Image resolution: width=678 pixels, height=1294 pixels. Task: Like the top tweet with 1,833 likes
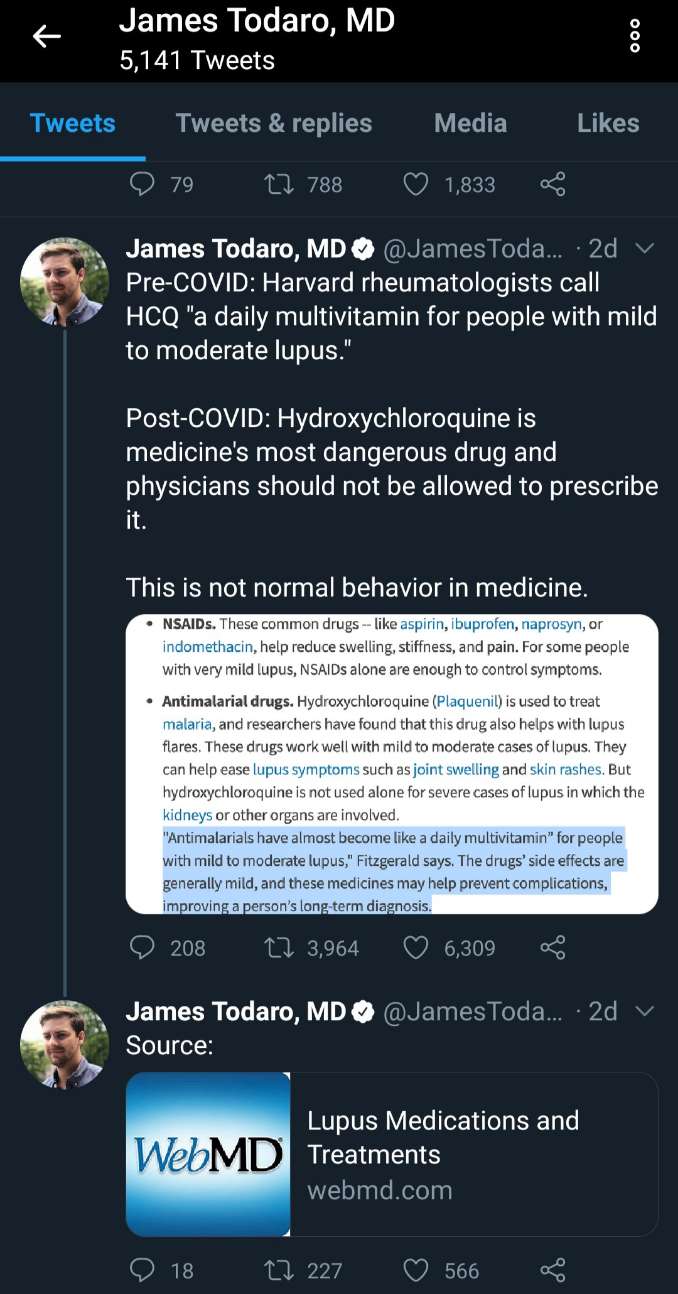coord(415,184)
